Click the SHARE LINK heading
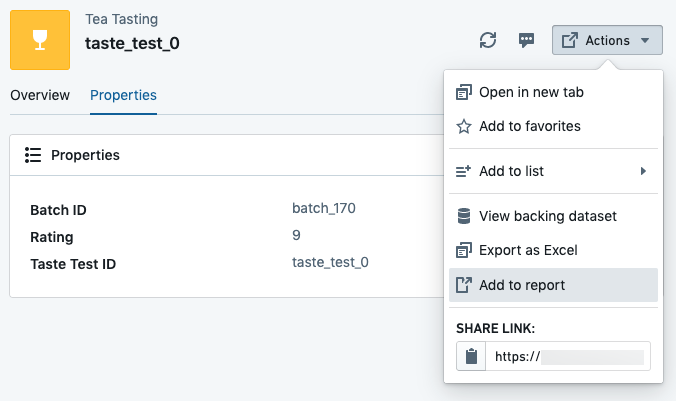 (x=495, y=329)
